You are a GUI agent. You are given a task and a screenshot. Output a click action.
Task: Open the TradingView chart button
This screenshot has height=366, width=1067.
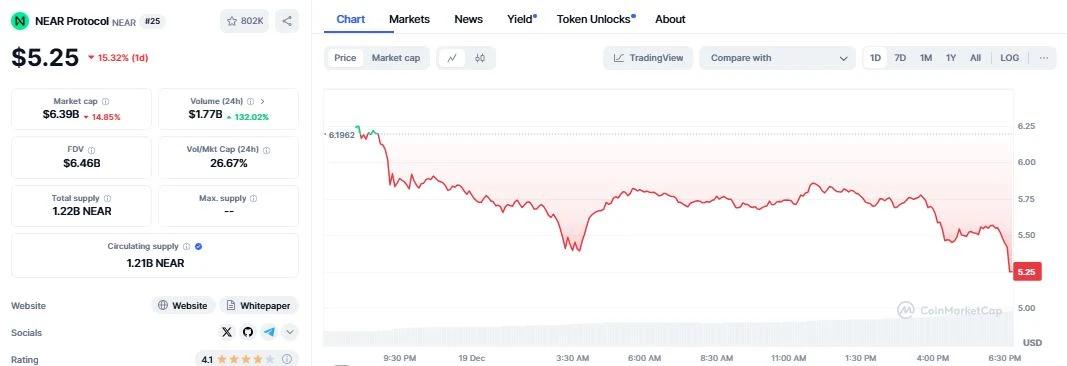pyautogui.click(x=648, y=58)
